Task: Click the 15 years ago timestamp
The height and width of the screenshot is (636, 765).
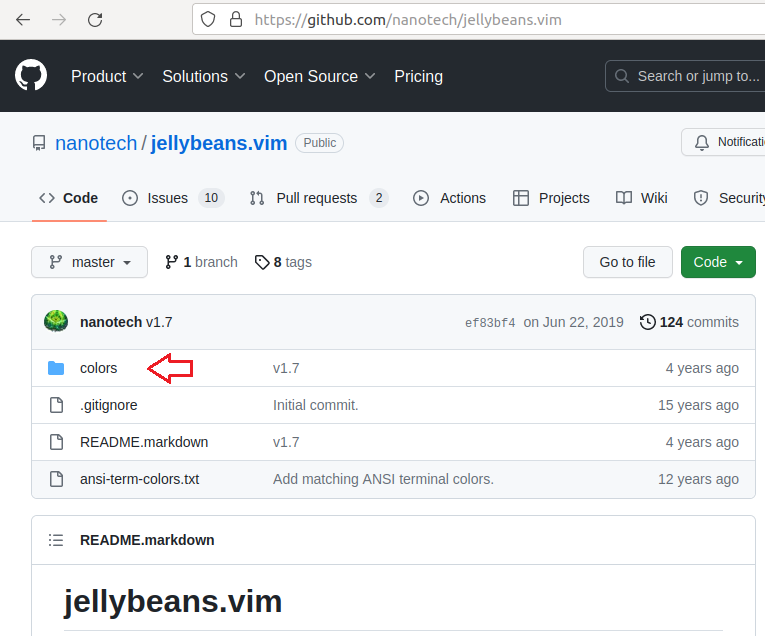Action: 699,405
